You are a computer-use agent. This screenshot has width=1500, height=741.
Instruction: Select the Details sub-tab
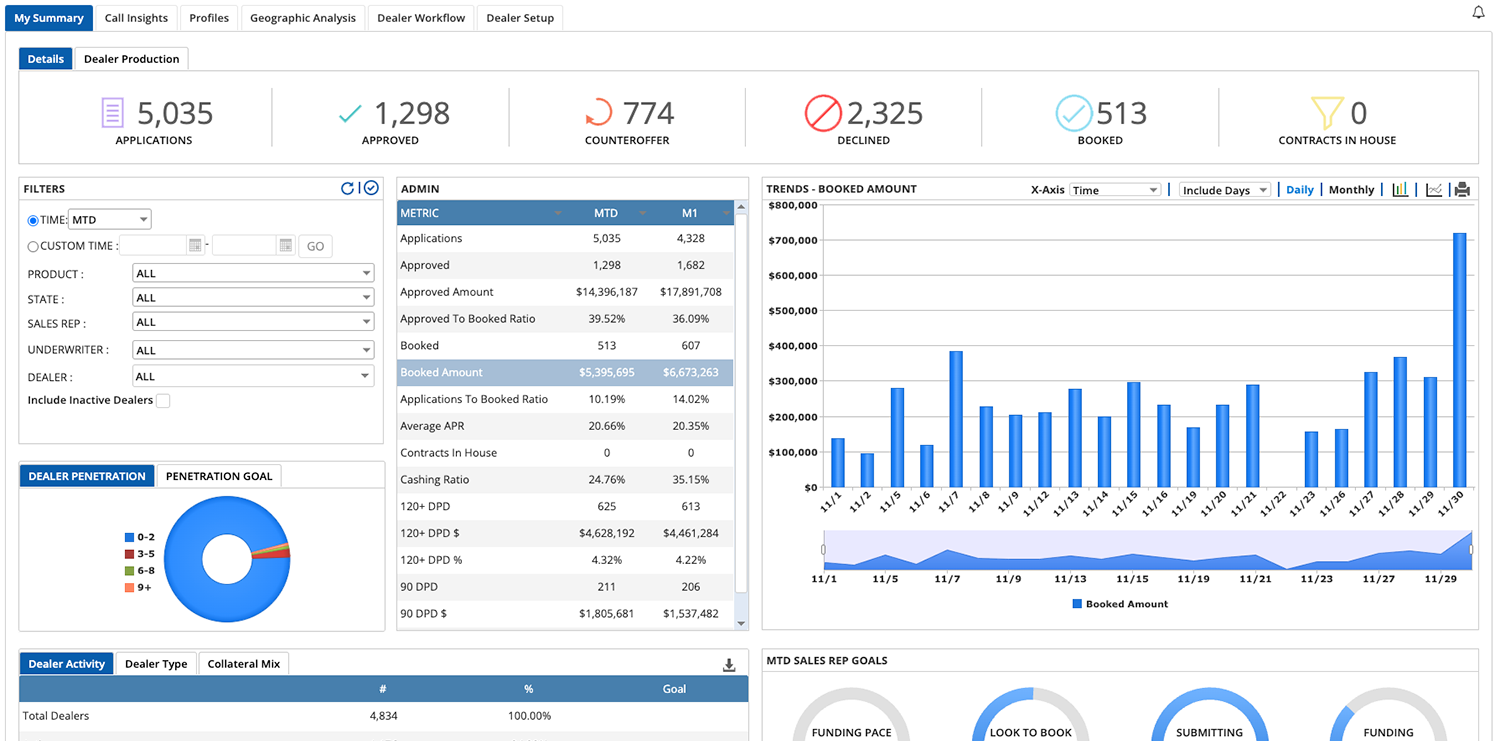pyautogui.click(x=46, y=59)
